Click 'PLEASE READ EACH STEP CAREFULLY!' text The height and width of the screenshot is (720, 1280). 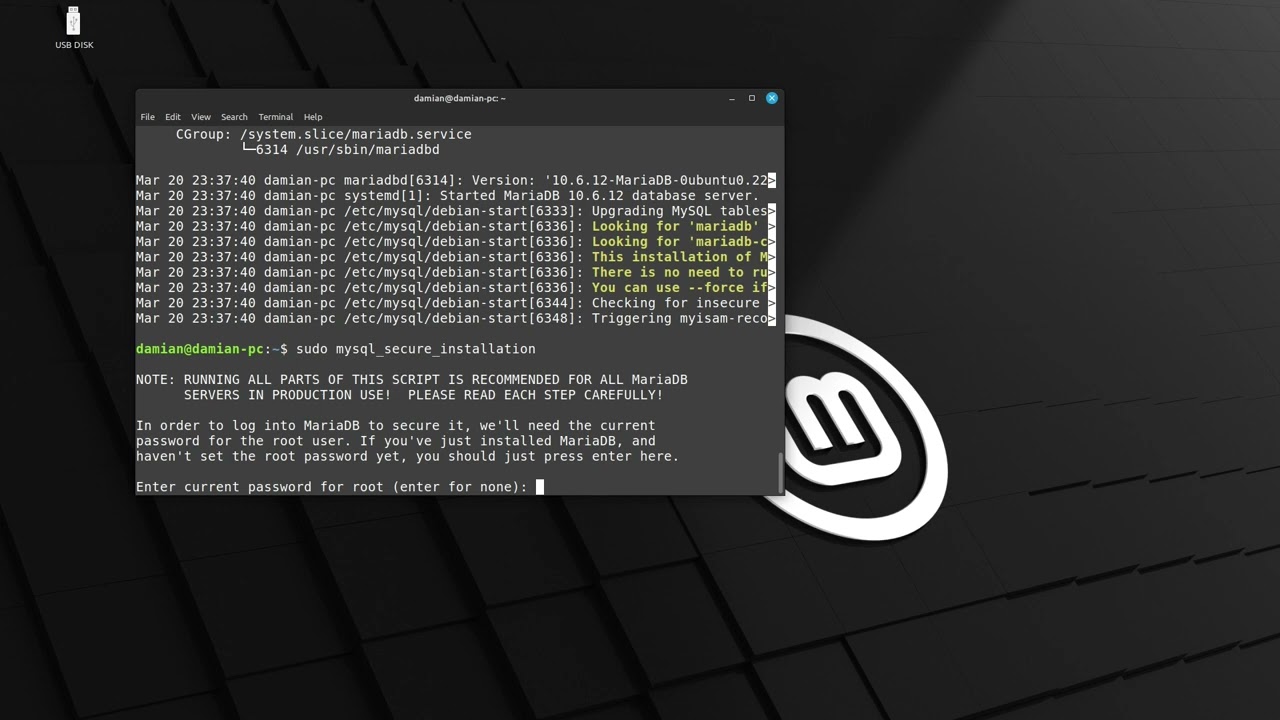(536, 395)
